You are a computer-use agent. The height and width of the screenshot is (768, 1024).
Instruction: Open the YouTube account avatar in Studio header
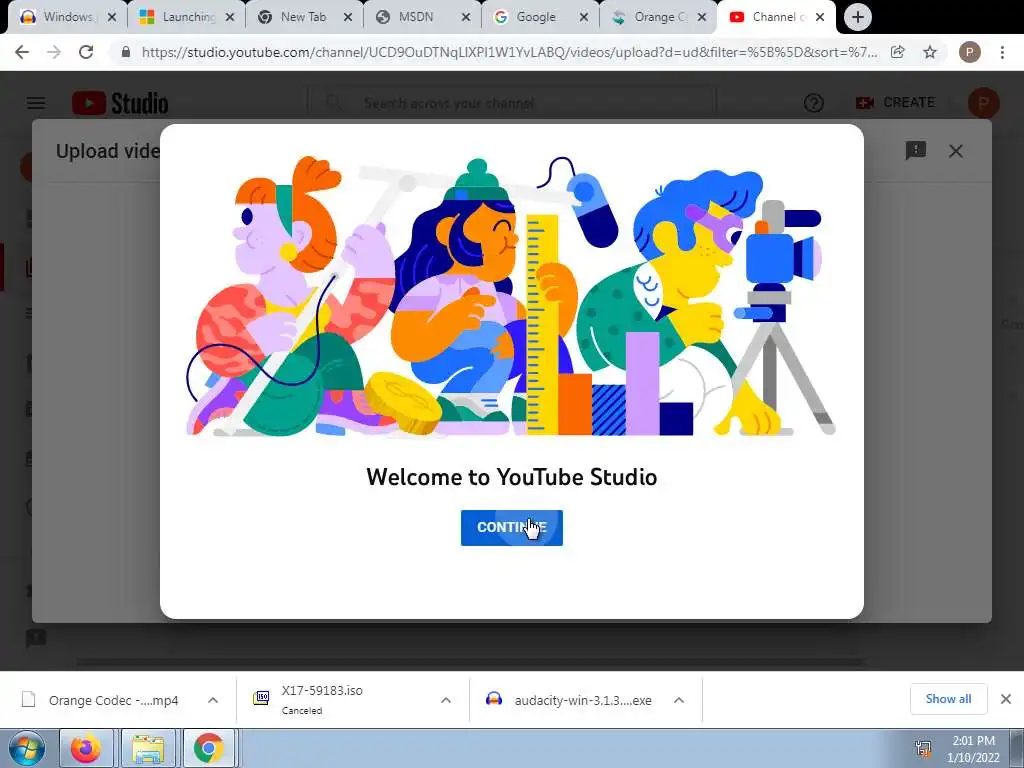[x=983, y=103]
